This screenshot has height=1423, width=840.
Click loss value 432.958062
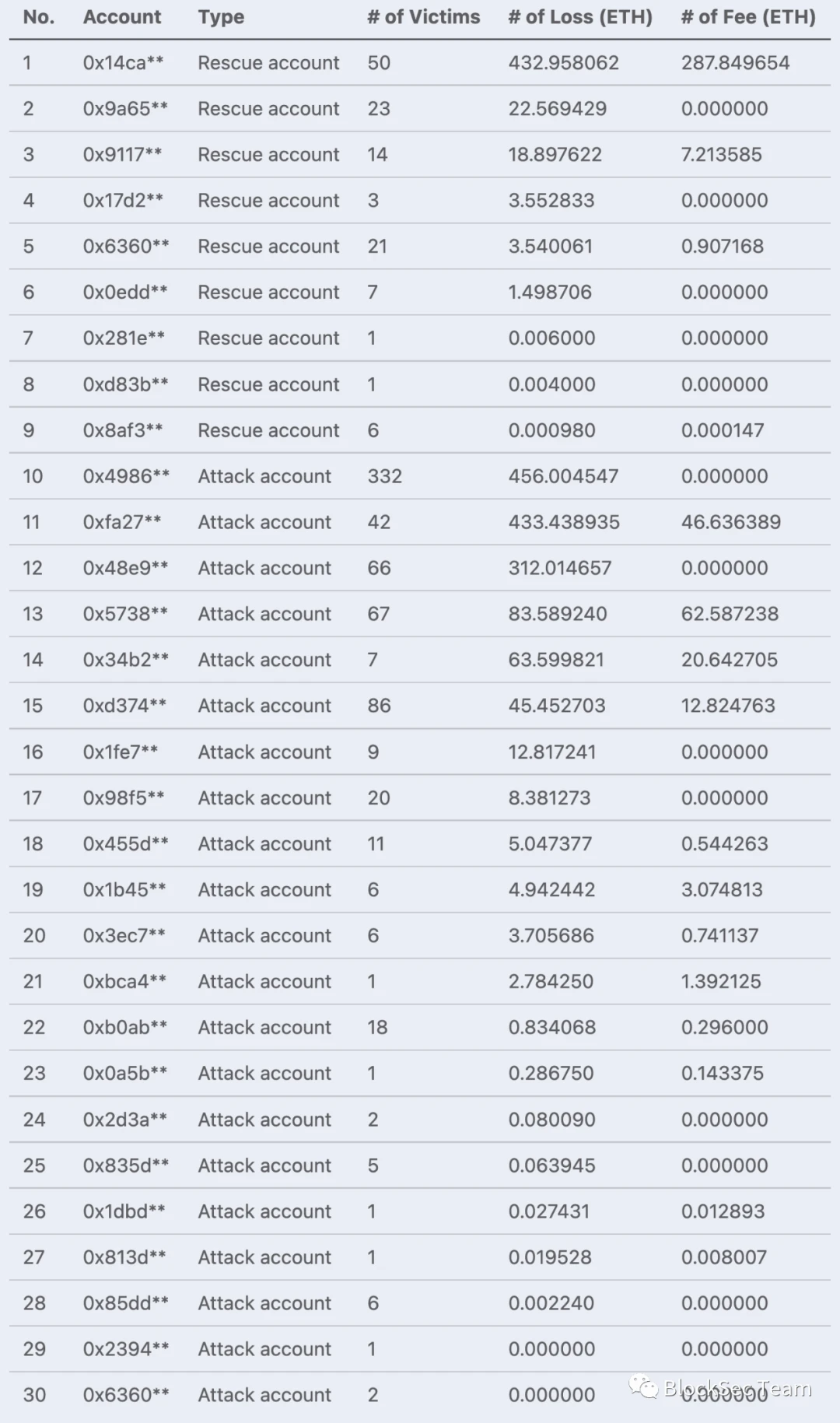click(x=564, y=63)
